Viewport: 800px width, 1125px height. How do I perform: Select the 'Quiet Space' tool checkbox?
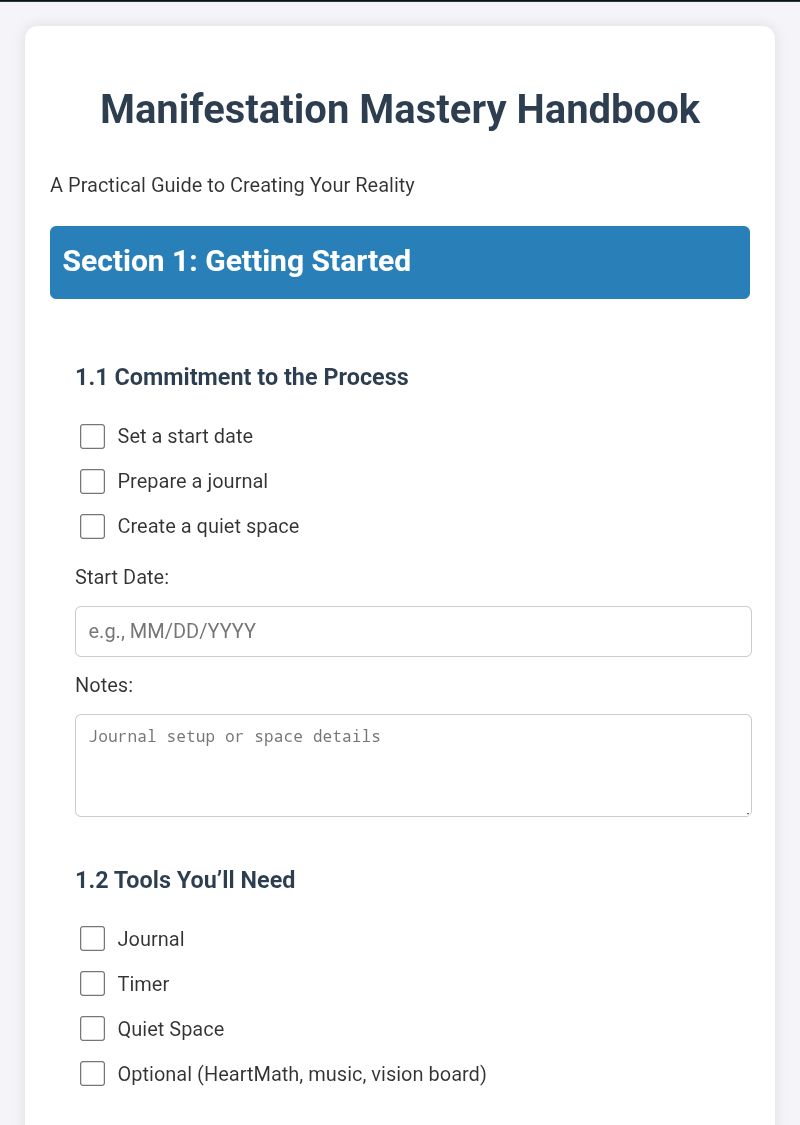[x=93, y=1029]
